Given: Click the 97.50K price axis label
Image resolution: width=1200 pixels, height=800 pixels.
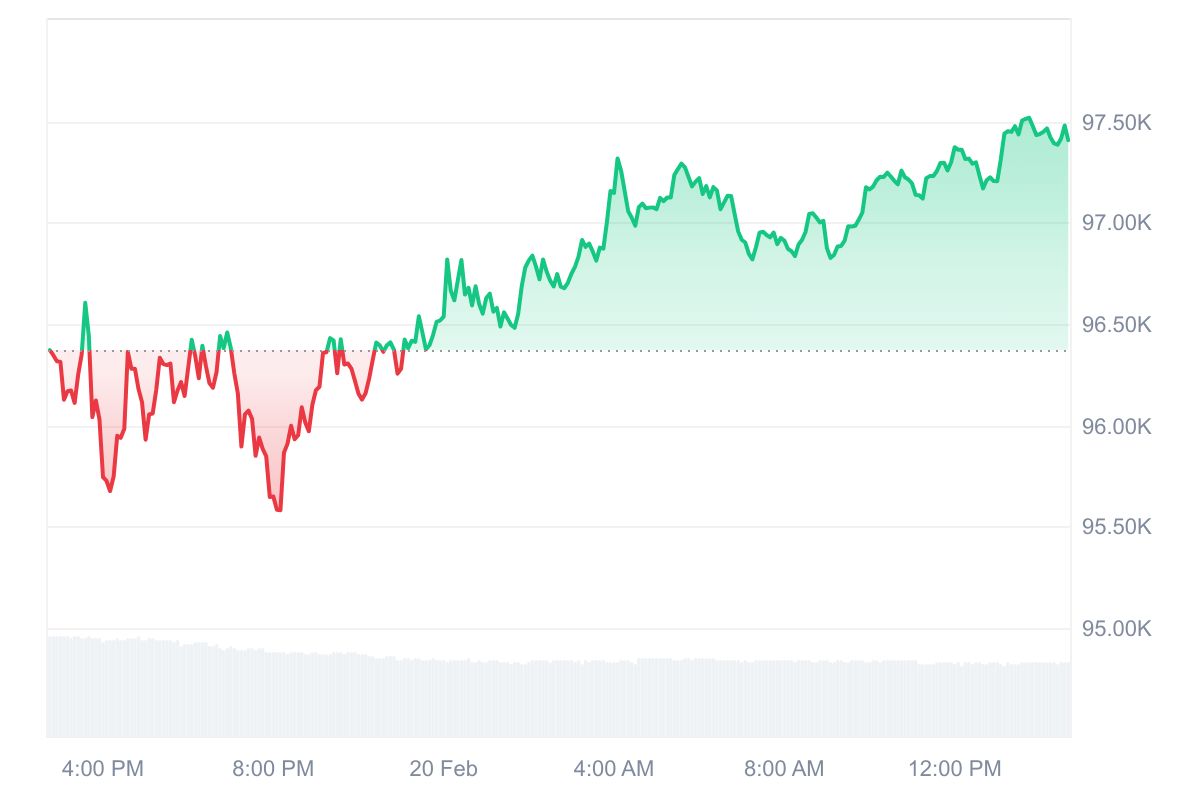Looking at the screenshot, I should (x=1118, y=123).
